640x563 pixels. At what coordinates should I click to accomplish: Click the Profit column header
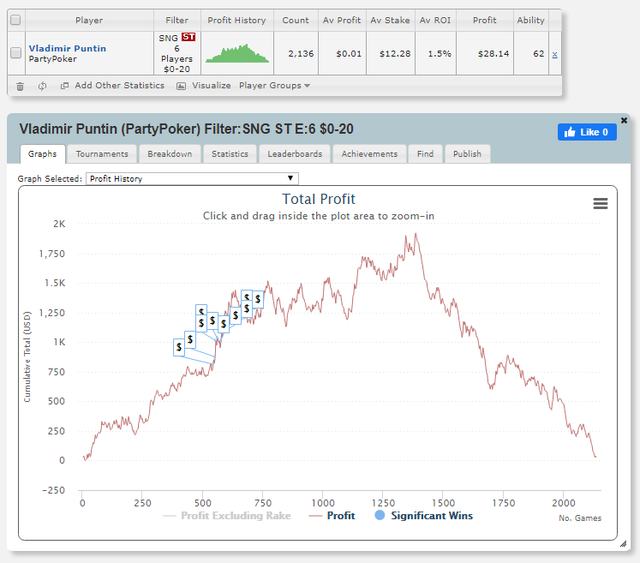[x=484, y=20]
